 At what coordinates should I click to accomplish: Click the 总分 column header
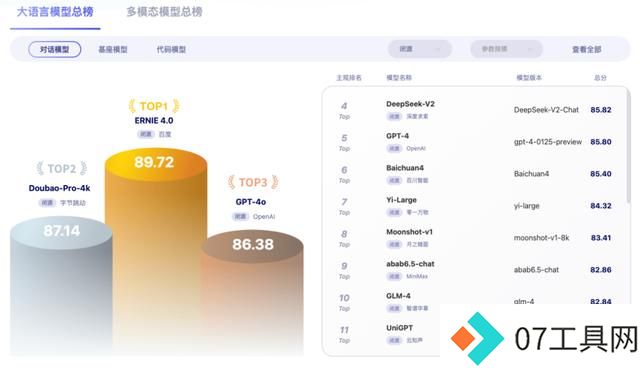600,78
